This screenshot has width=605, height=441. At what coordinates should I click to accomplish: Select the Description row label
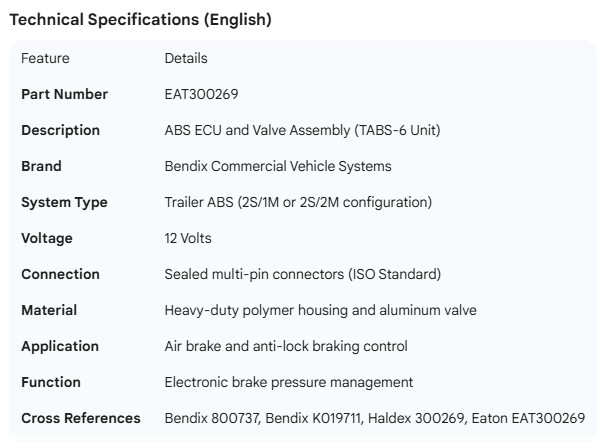[60, 130]
